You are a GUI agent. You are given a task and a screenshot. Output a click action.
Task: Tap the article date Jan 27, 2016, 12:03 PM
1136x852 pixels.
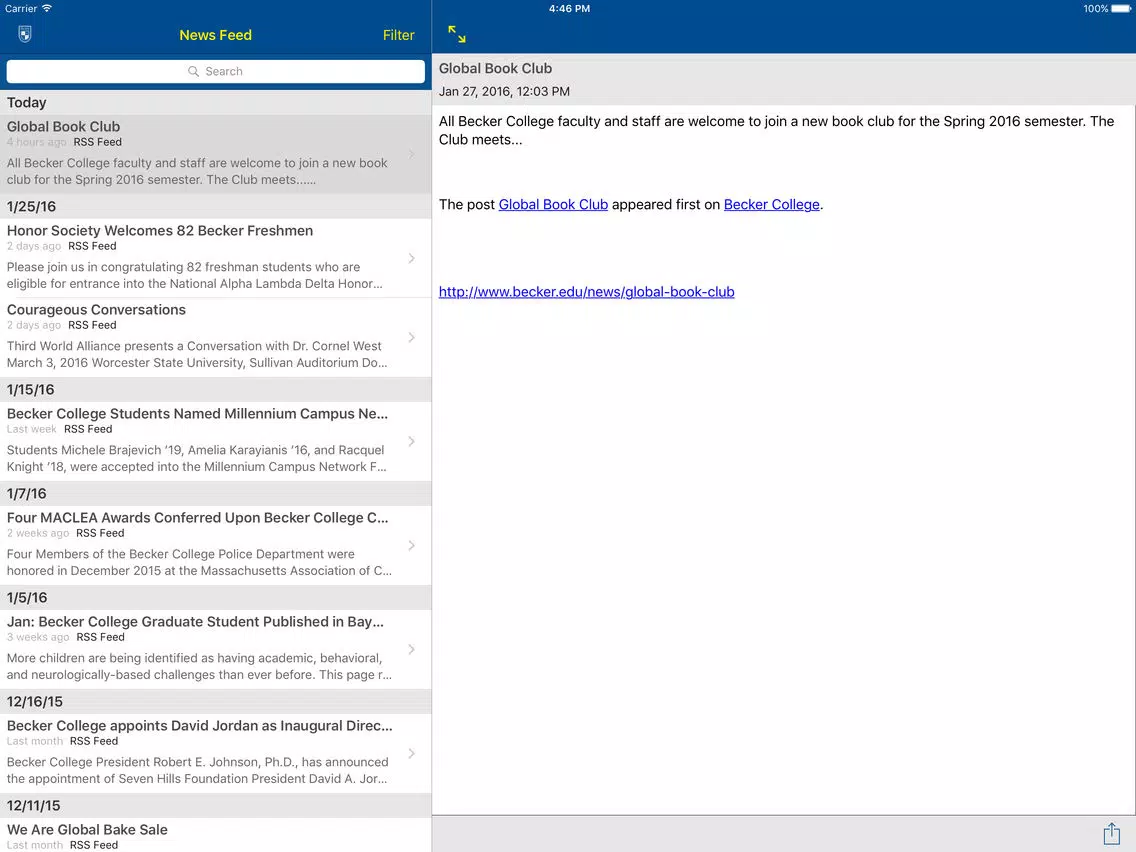tap(504, 91)
